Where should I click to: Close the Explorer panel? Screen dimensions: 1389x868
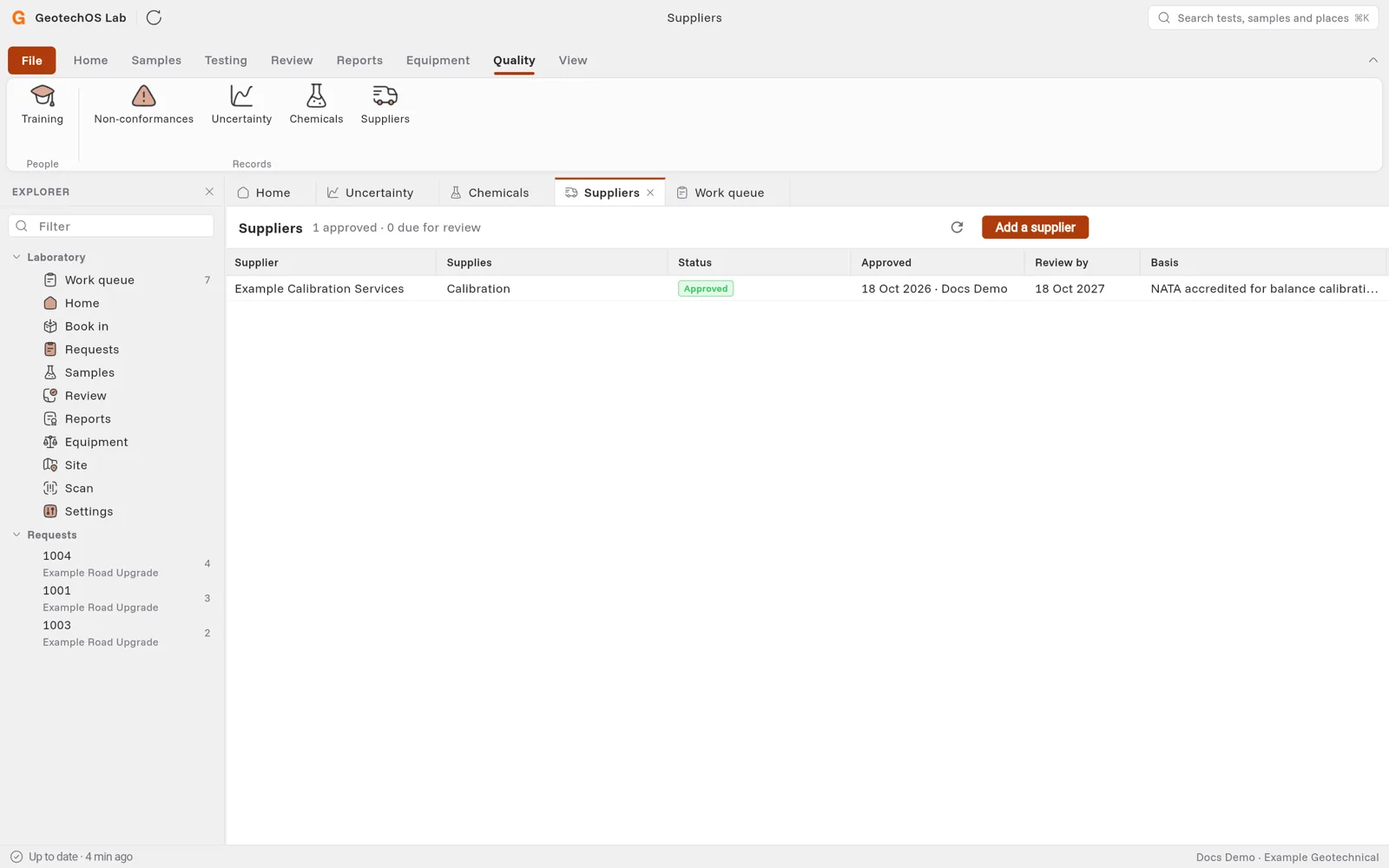point(209,192)
